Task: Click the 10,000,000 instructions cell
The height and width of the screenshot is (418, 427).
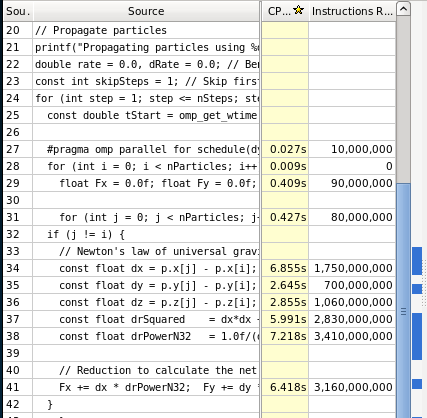Action: coord(352,149)
